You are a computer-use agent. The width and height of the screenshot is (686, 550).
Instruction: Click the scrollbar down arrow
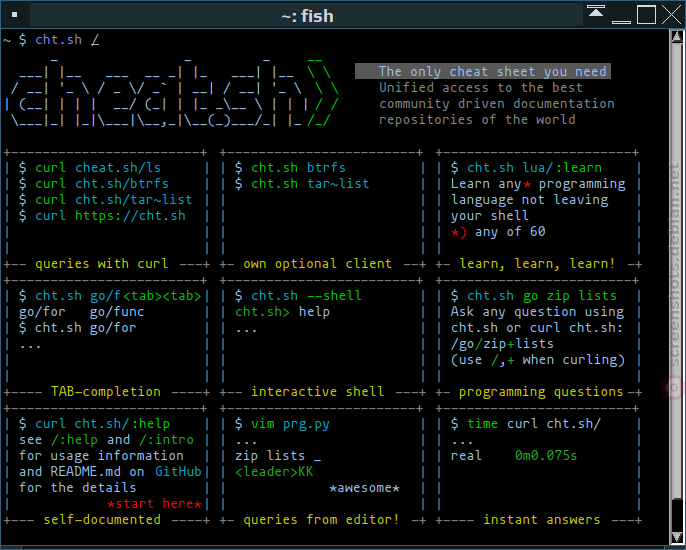(677, 537)
